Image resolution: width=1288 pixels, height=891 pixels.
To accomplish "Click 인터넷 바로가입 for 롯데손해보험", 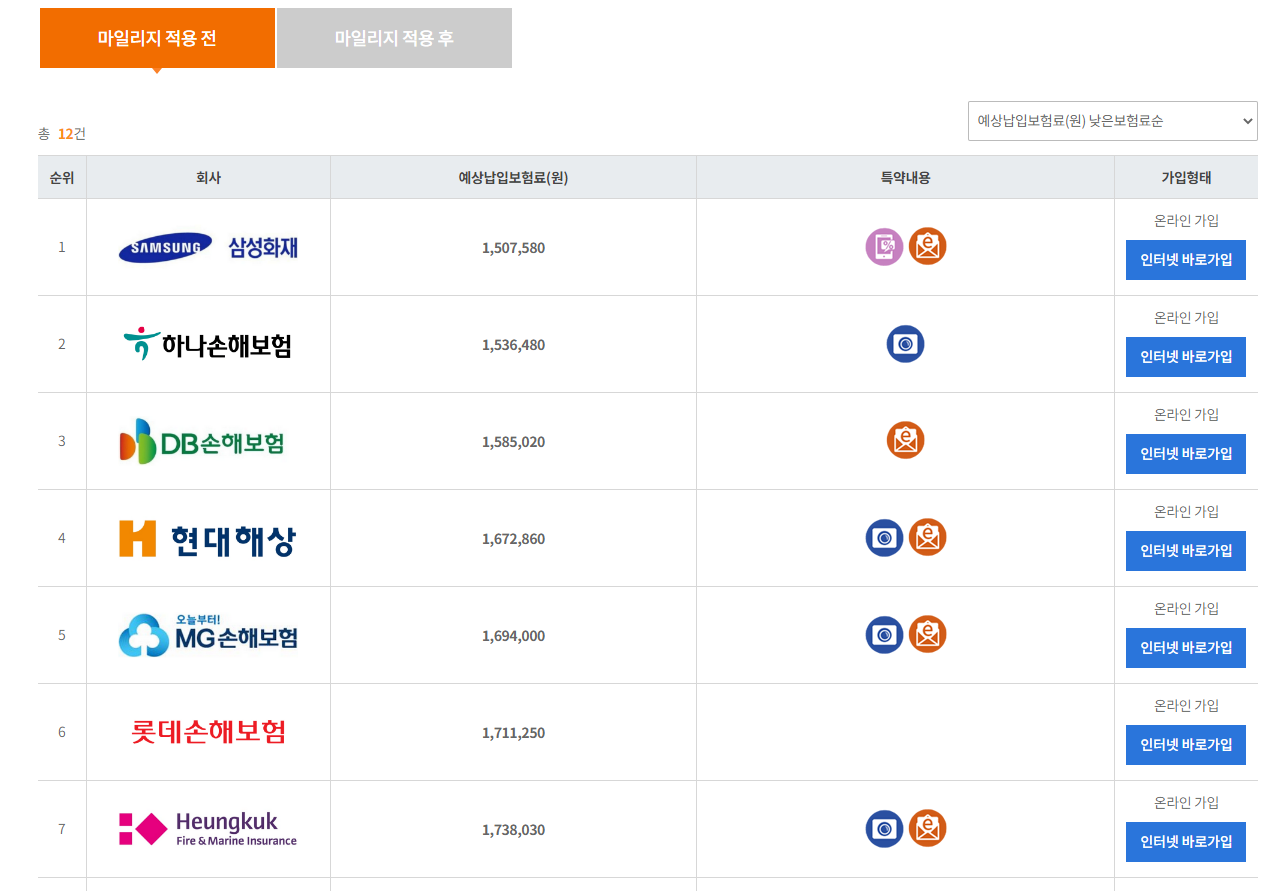I will point(1186,745).
